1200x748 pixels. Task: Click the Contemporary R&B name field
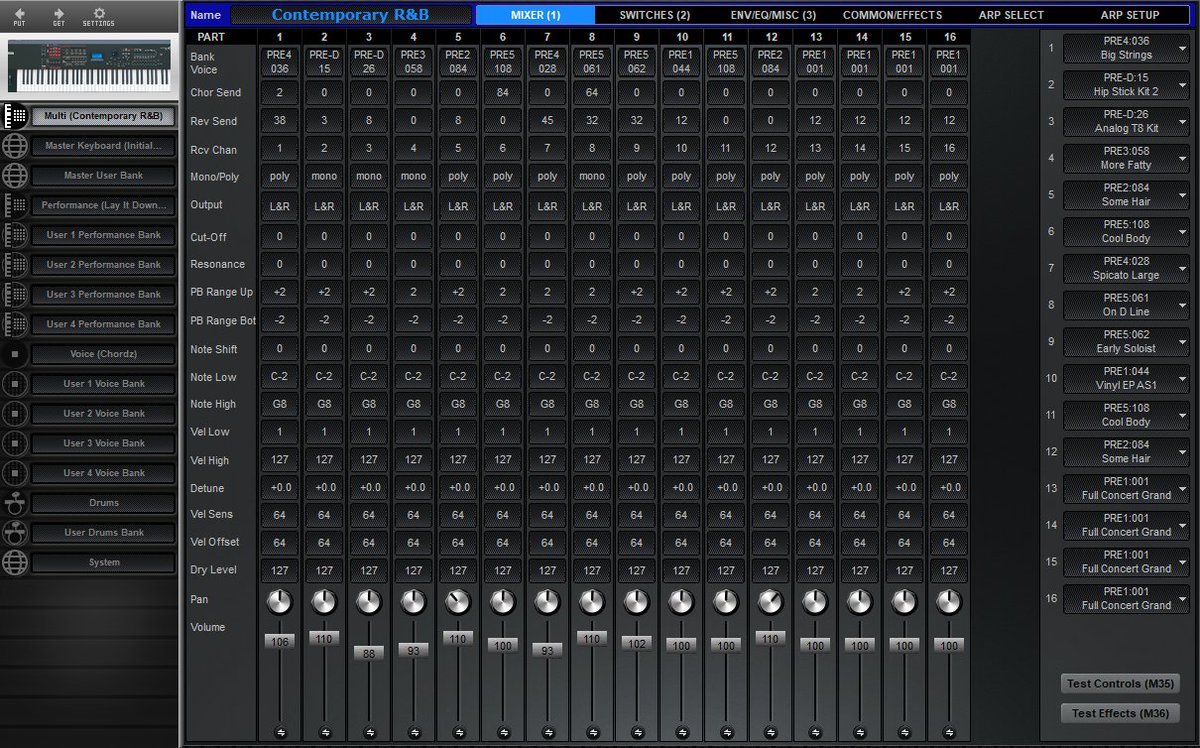(351, 15)
